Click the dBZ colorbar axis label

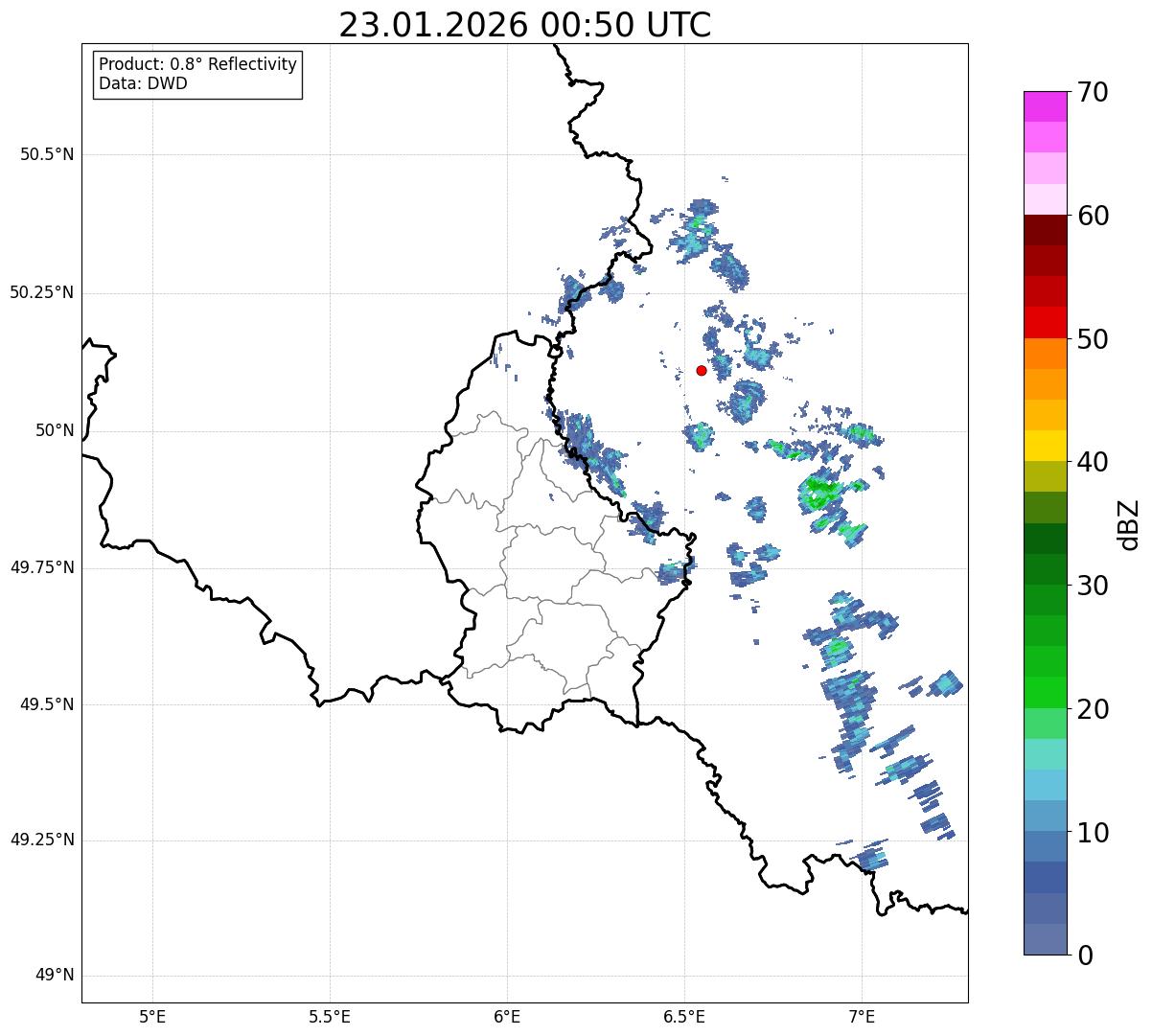[x=1129, y=524]
